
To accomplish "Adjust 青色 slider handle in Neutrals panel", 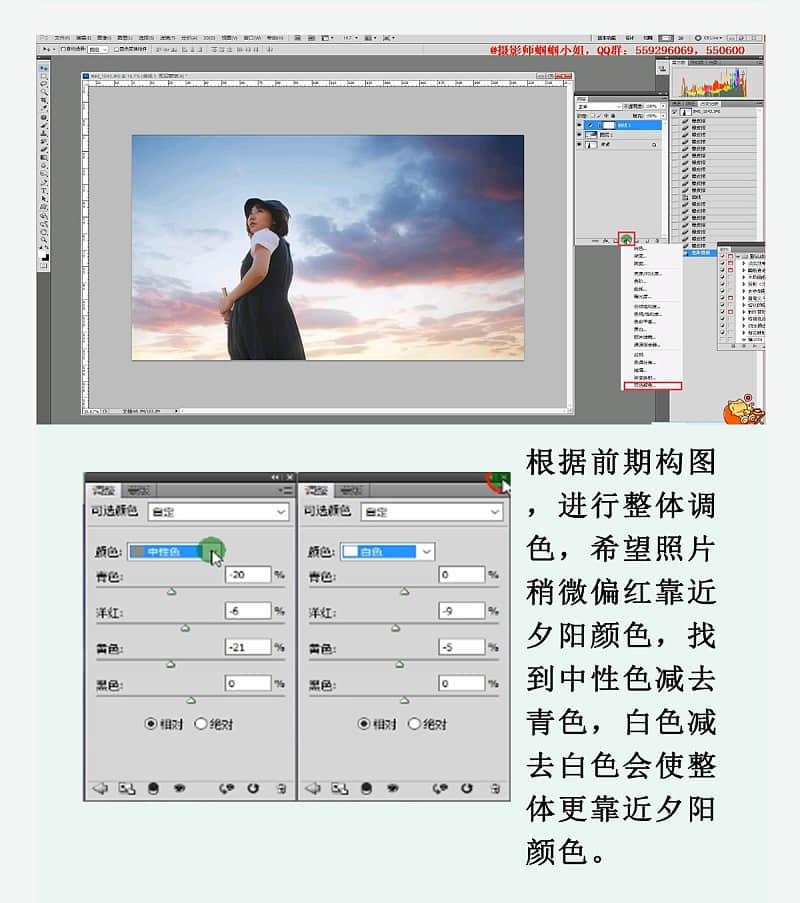I will (x=172, y=591).
